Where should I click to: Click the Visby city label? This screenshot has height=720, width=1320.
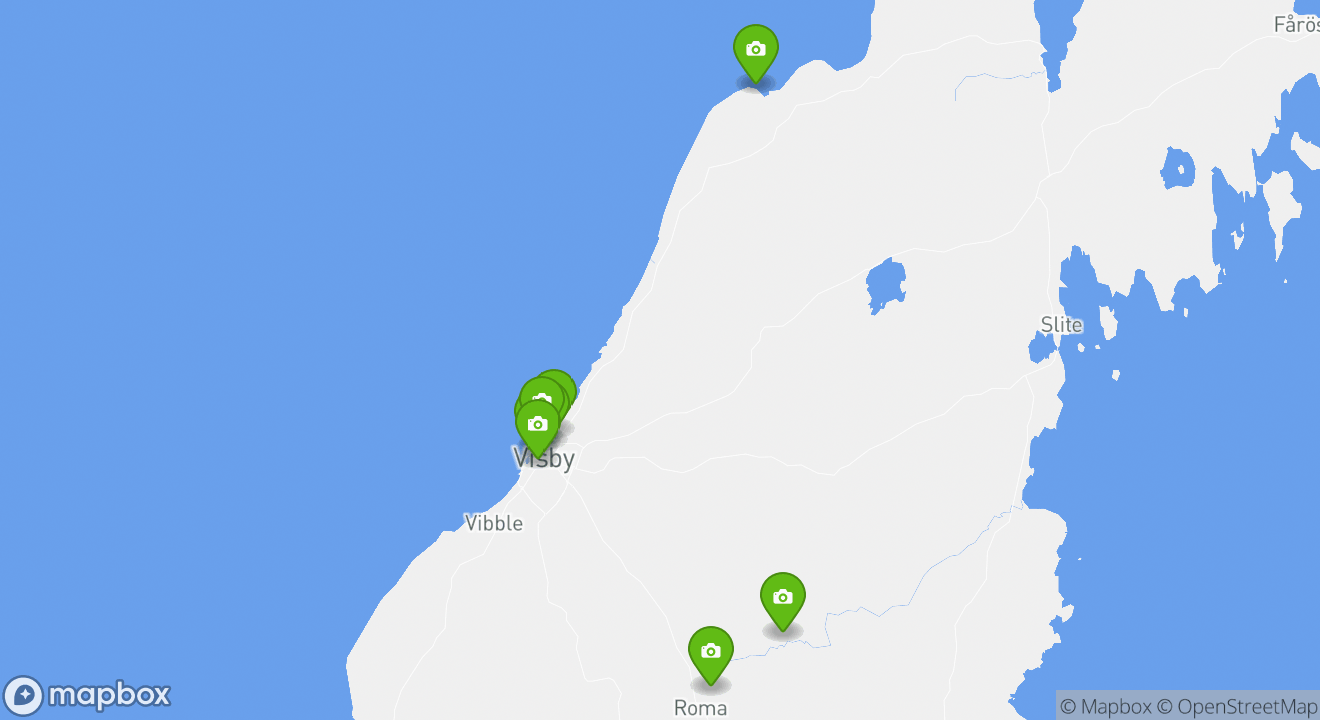click(x=543, y=459)
